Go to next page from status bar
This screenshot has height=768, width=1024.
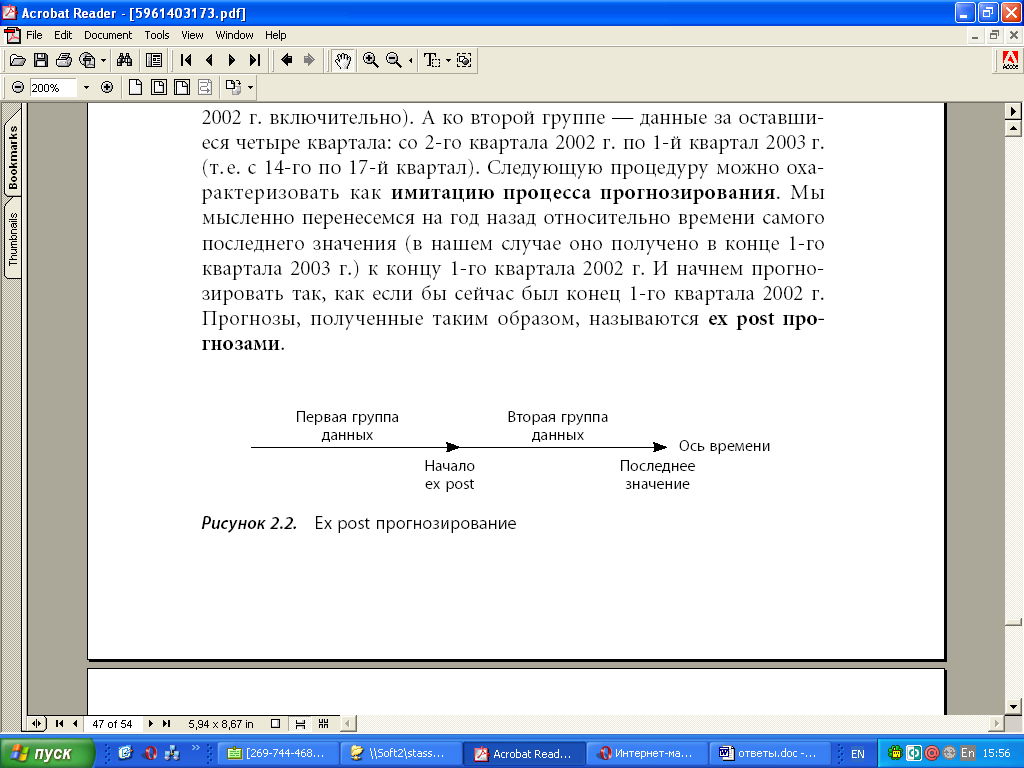point(150,724)
